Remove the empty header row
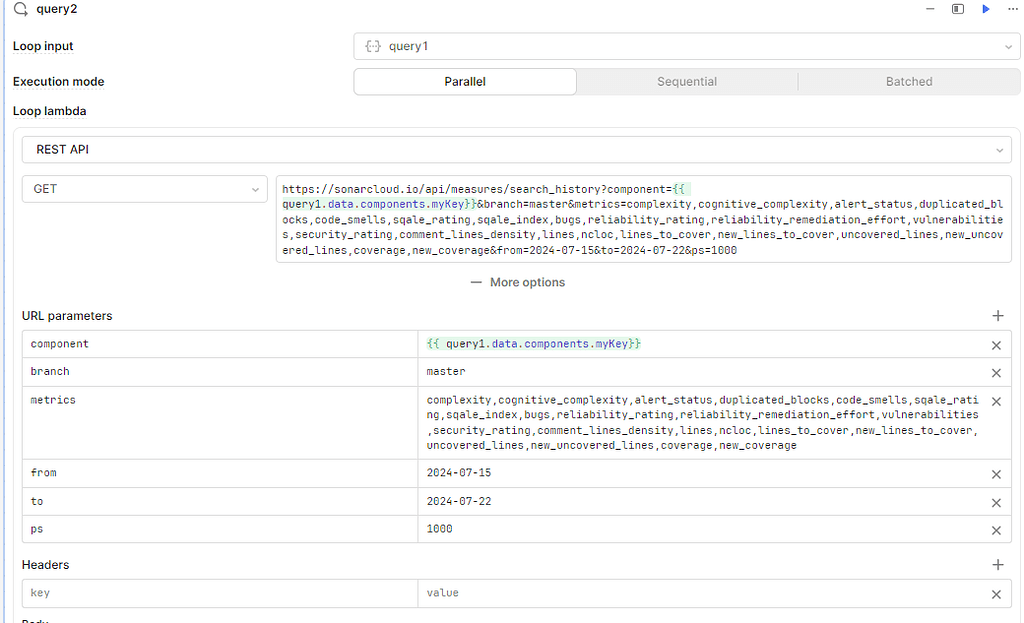The image size is (1024, 623). click(x=996, y=594)
